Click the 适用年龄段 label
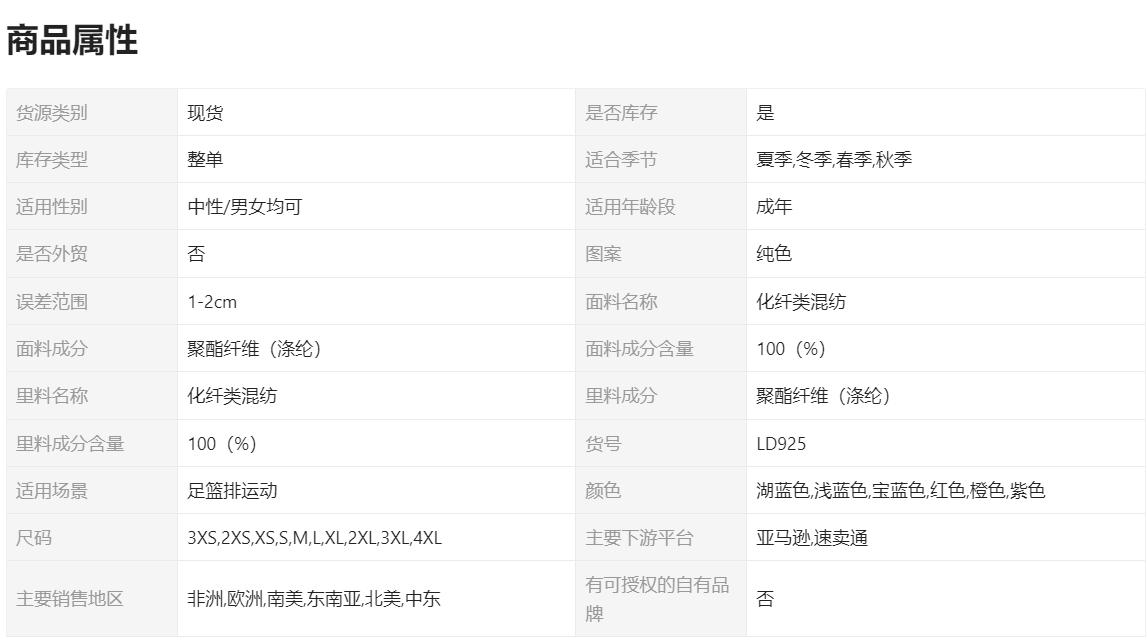The height and width of the screenshot is (637, 1146). pyautogui.click(x=630, y=207)
